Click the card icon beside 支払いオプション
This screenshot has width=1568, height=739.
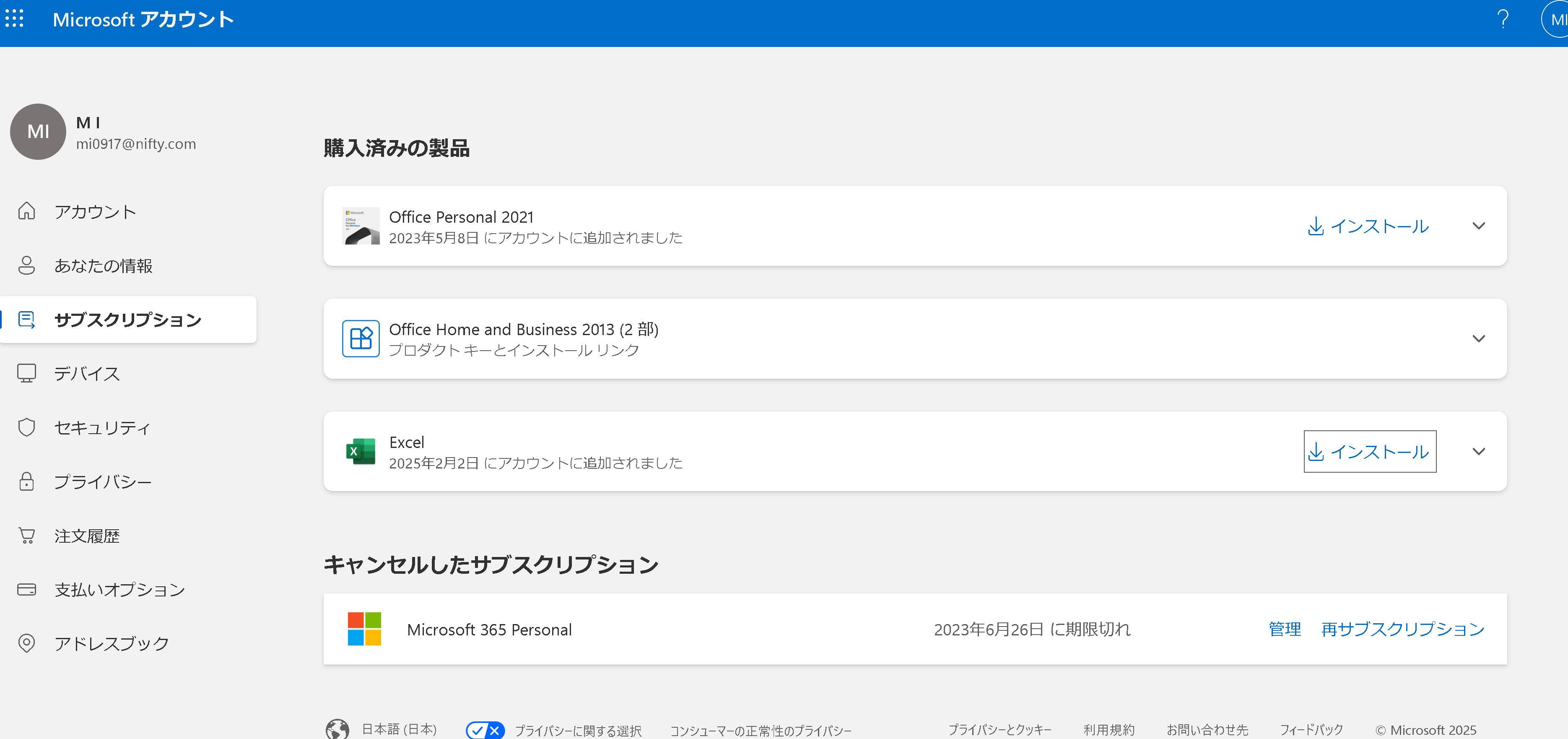point(26,589)
